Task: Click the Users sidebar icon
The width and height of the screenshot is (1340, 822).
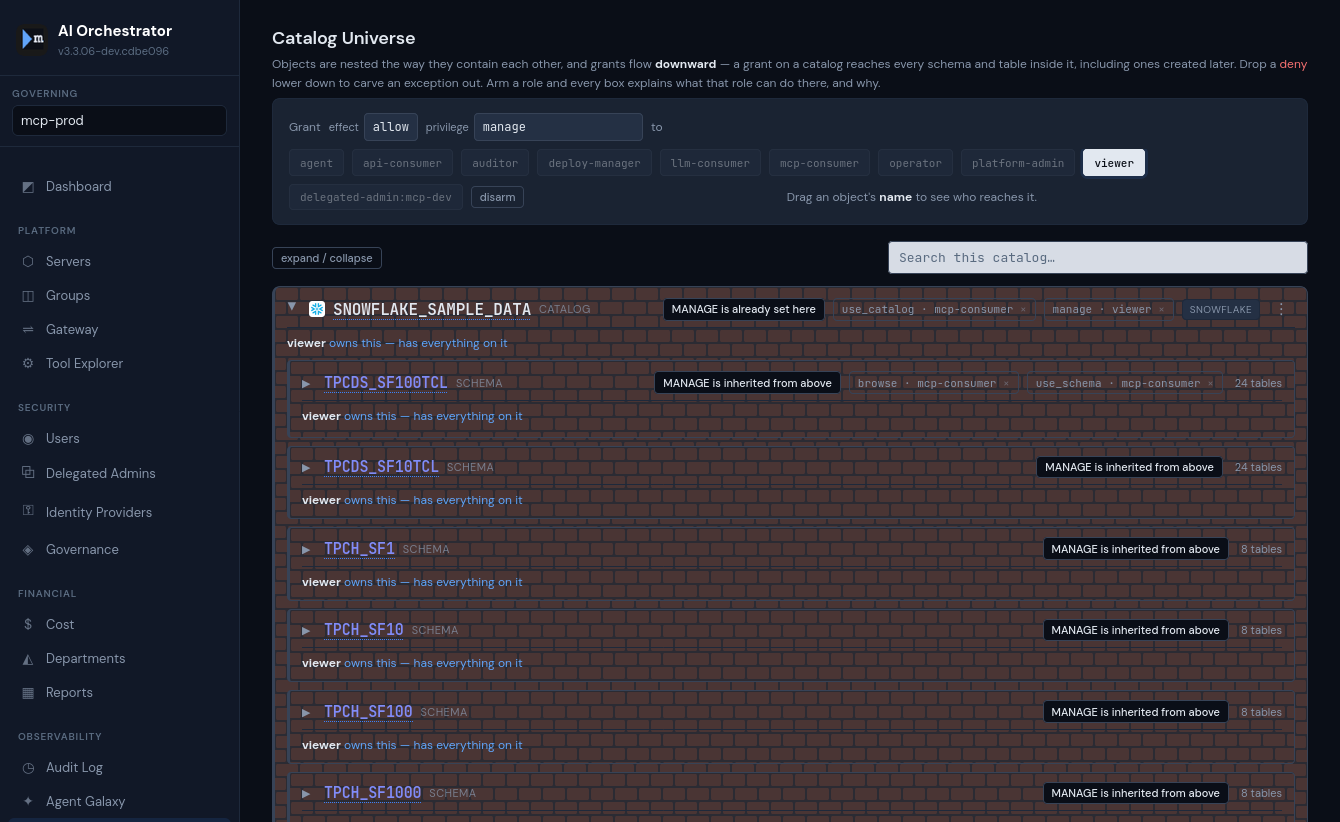Action: (28, 439)
